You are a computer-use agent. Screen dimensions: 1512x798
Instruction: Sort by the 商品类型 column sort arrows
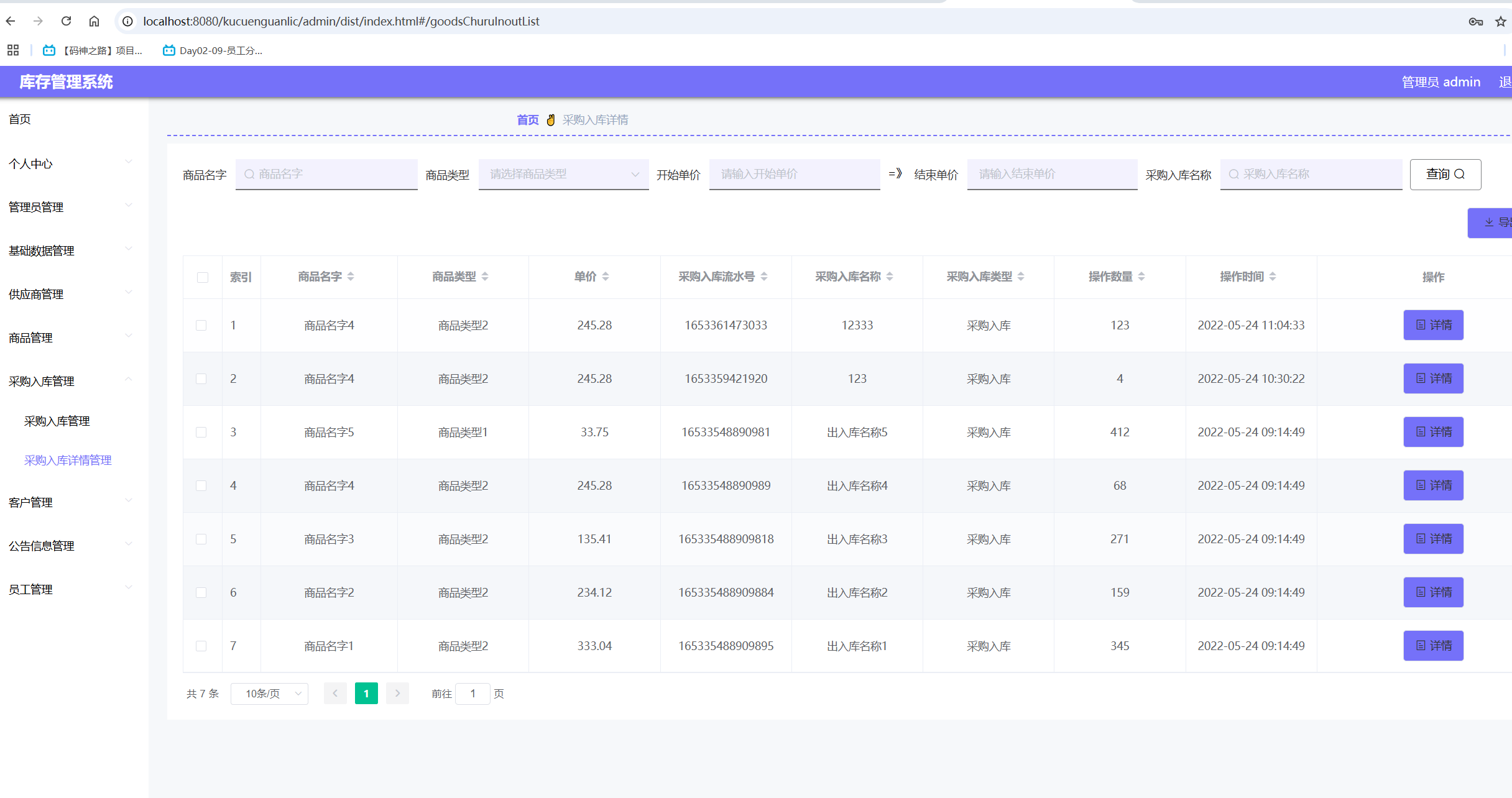click(485, 277)
